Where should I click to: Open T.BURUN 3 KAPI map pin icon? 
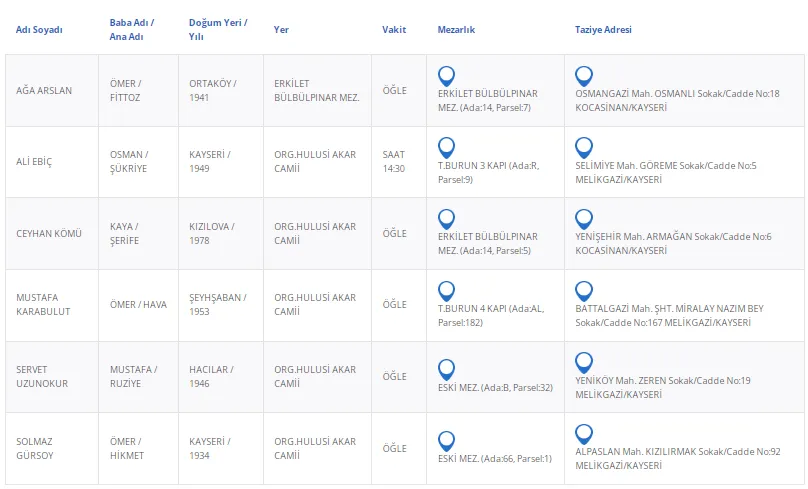click(446, 148)
